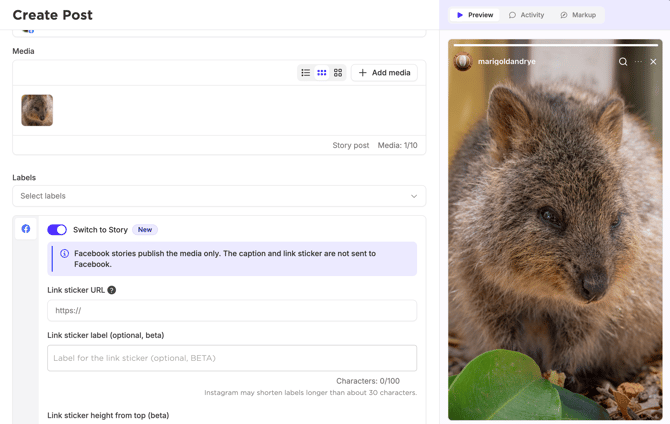The height and width of the screenshot is (424, 670).
Task: Click the marigoldandrye username in preview
Action: point(506,62)
